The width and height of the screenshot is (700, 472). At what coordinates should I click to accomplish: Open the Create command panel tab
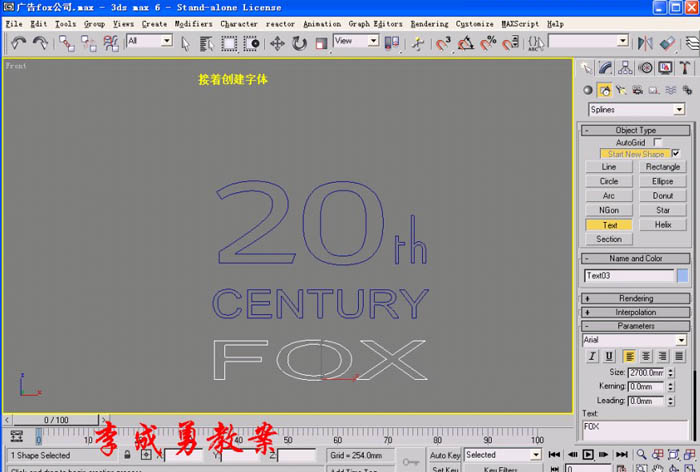586,68
